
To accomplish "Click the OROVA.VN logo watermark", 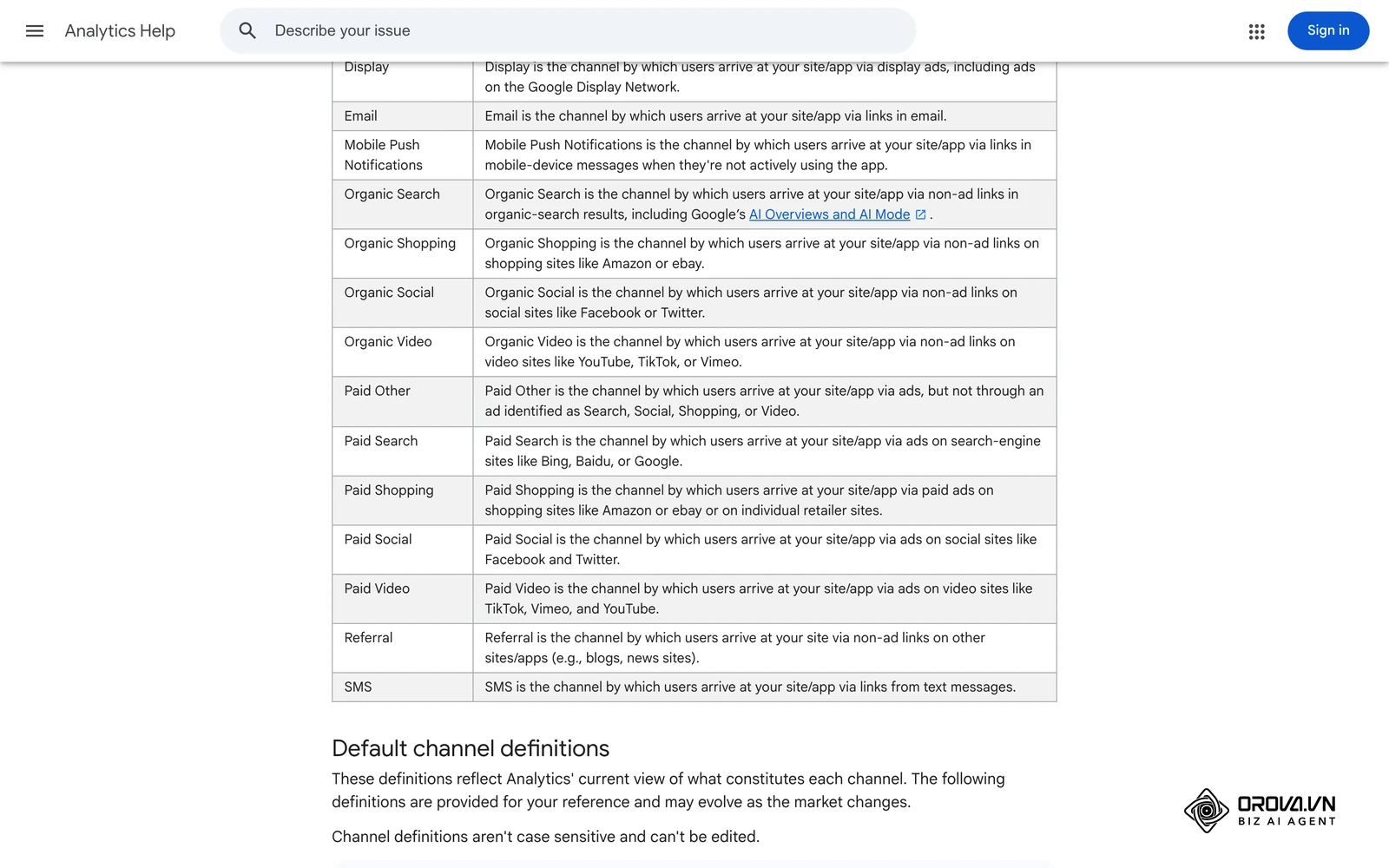I will [1260, 811].
